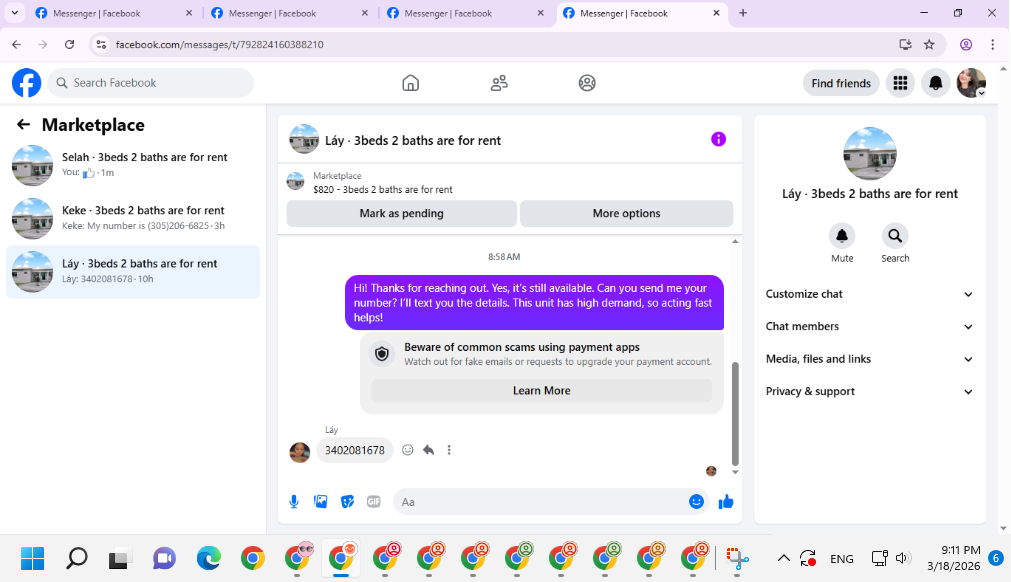Open the Groups icon in top navigation

[x=587, y=83]
